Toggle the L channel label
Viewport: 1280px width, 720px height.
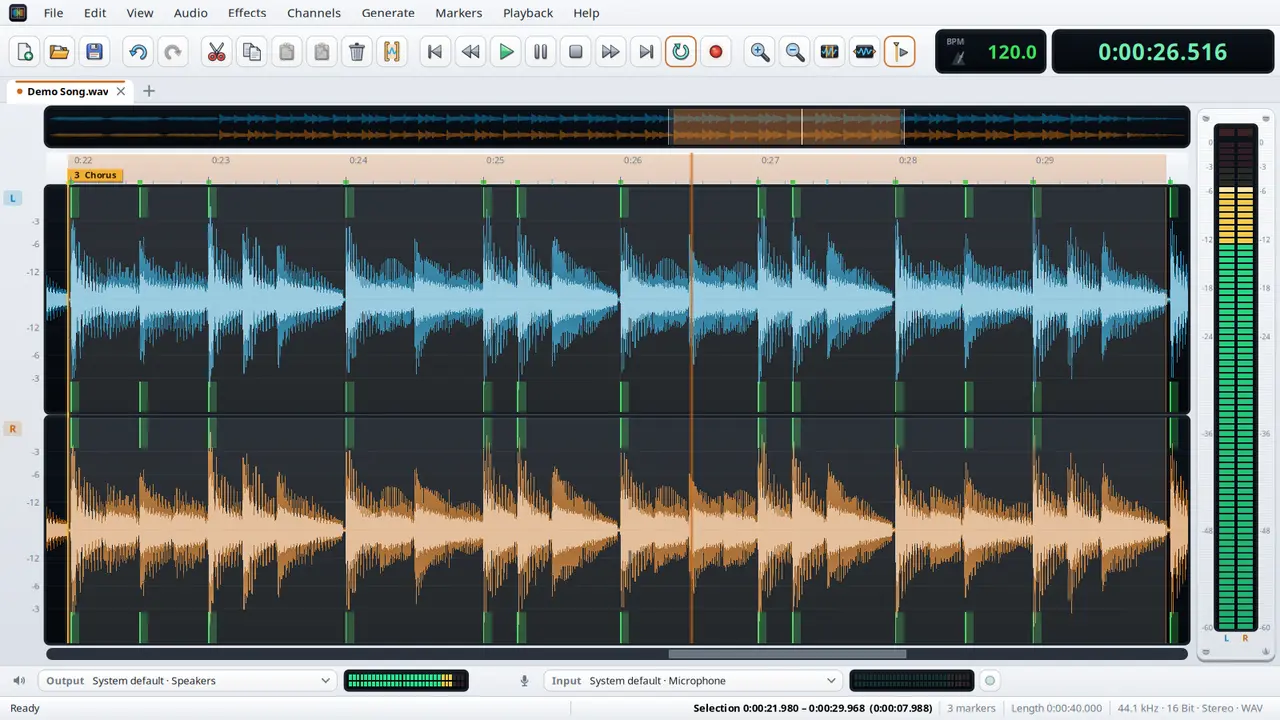pos(13,198)
